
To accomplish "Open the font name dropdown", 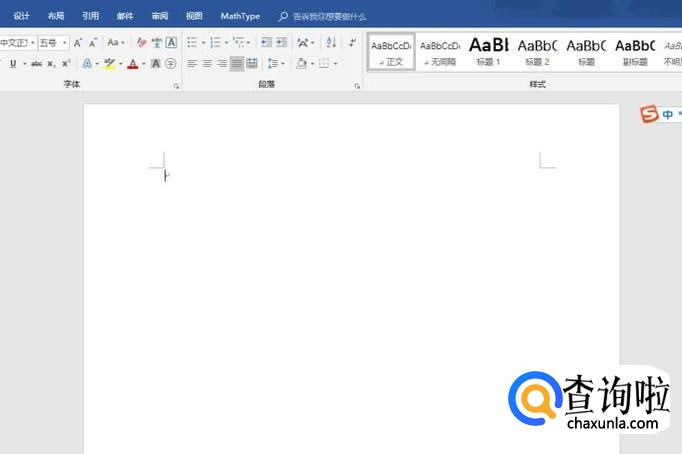I will 33,43.
